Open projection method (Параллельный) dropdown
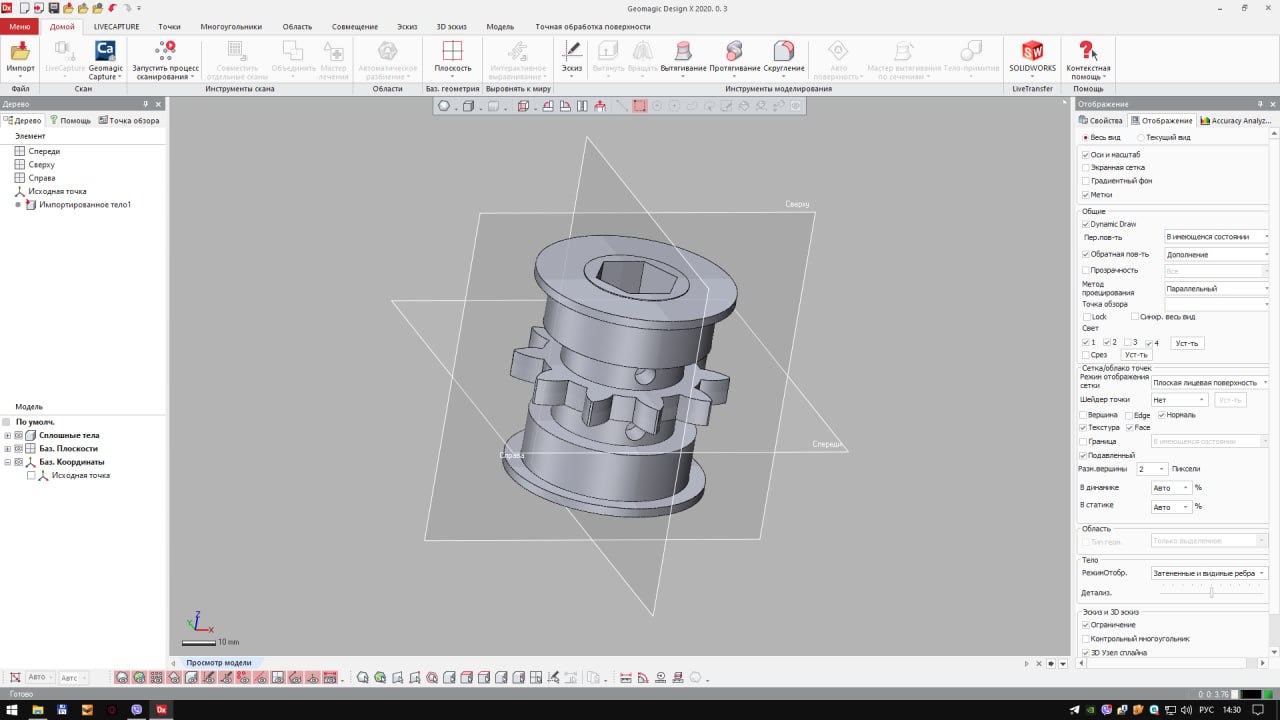The image size is (1280, 720). pos(1216,288)
